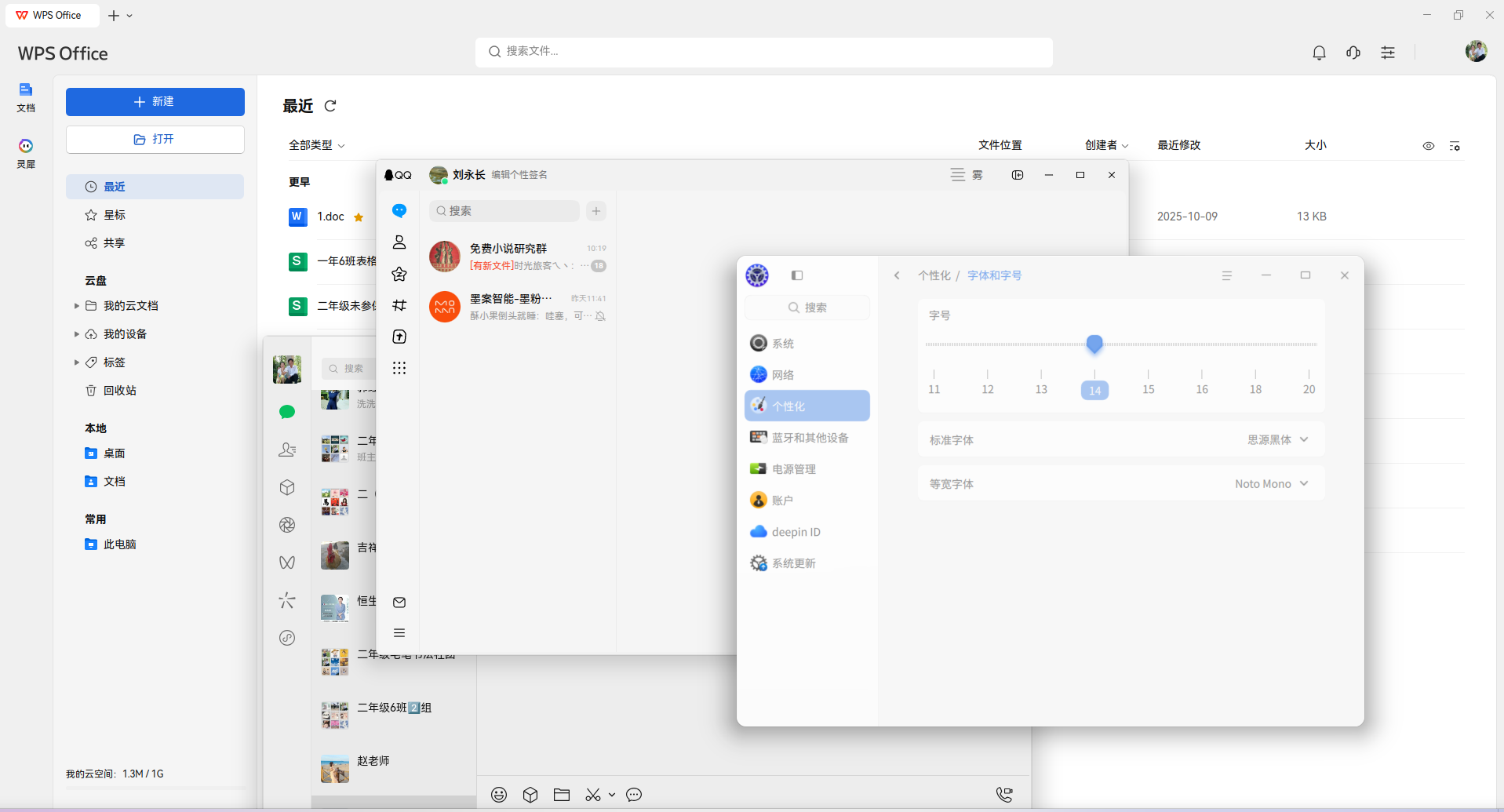Open 回收站 in WPS cloud section

coord(155,391)
